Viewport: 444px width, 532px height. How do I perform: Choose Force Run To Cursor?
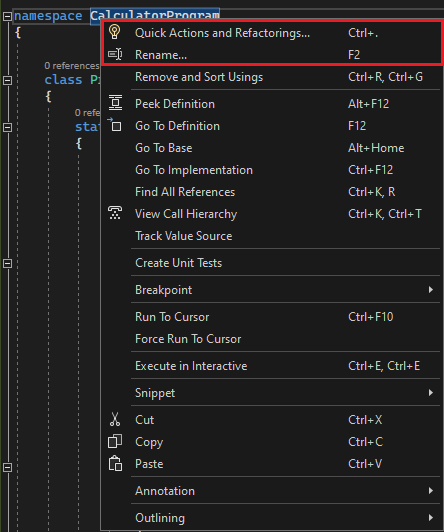(272, 339)
